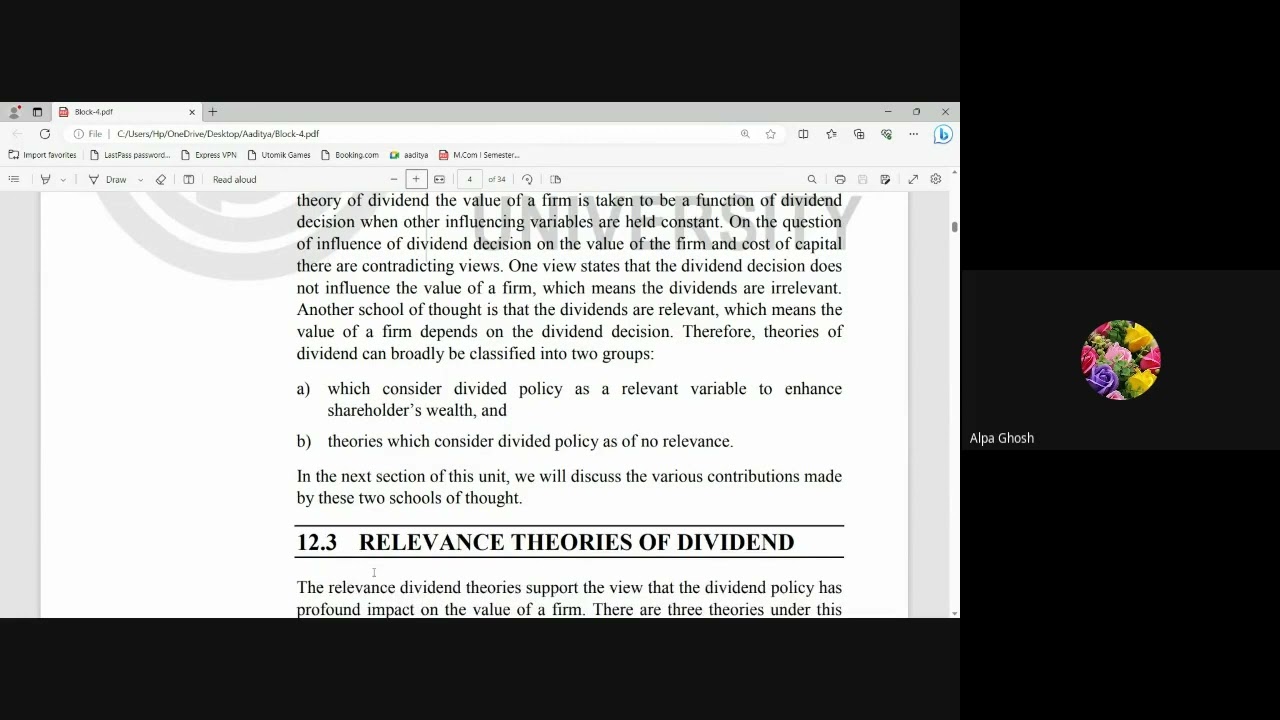
Task: Zoom in the PDF
Action: [416, 179]
